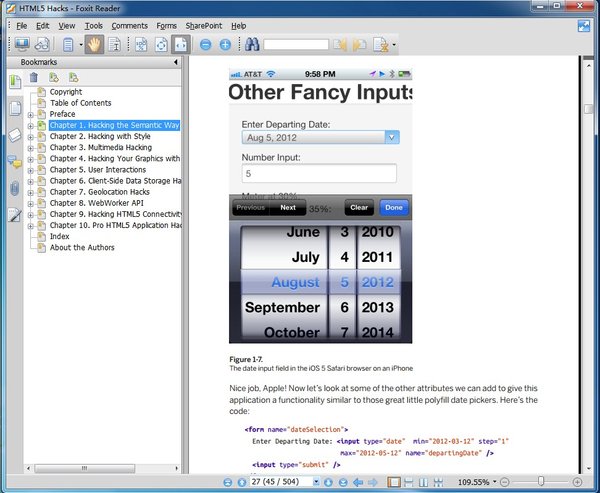Open the Copyright bookmark
600x493 pixels.
tap(66, 92)
